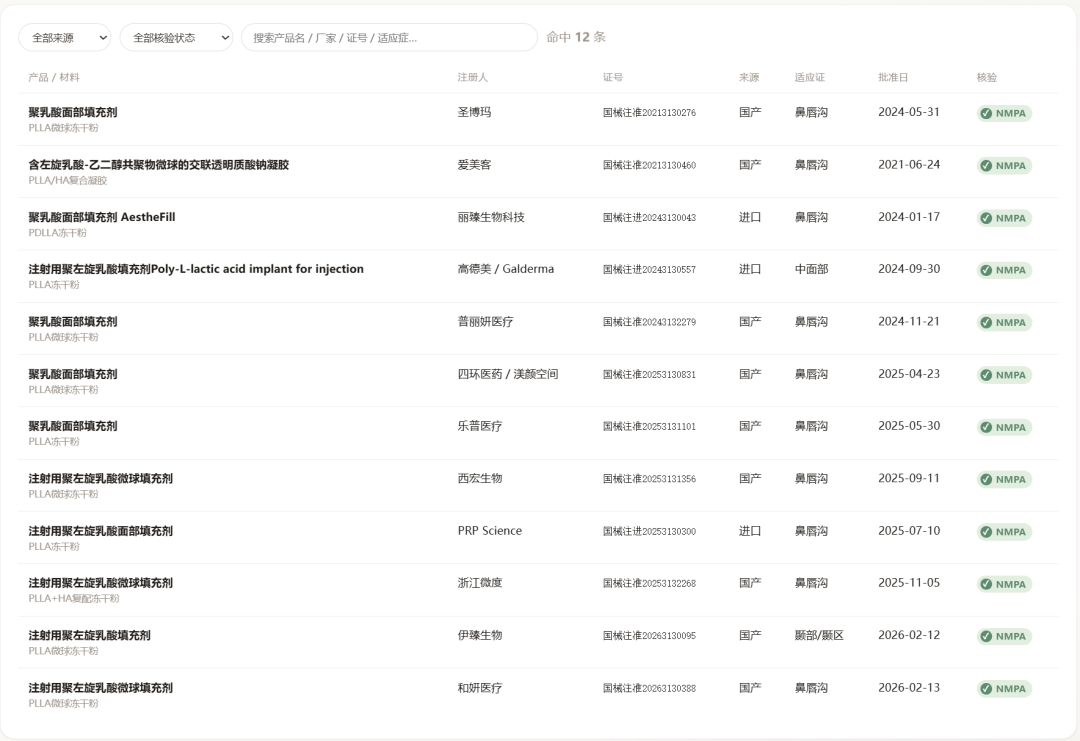Click registrant 爱美客
The image size is (1080, 741).
point(475,165)
